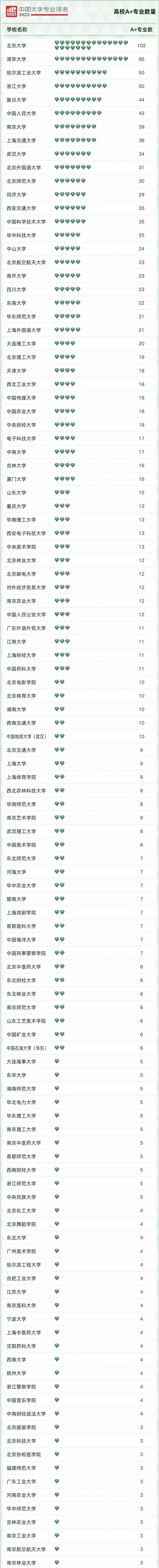Click the 学校名称 column header
This screenshot has width=159, height=1568.
(x=16, y=29)
